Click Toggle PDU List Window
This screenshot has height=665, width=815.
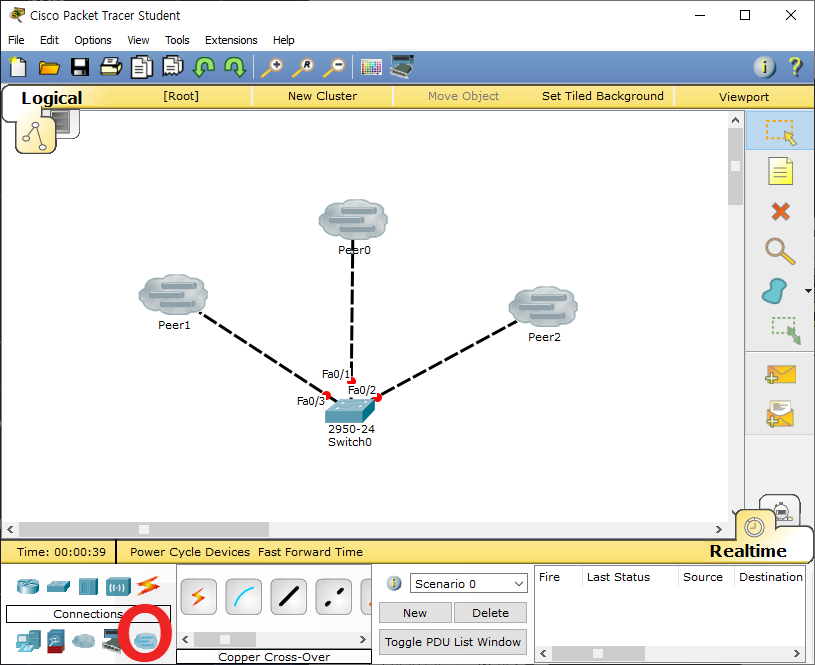pyautogui.click(x=453, y=642)
